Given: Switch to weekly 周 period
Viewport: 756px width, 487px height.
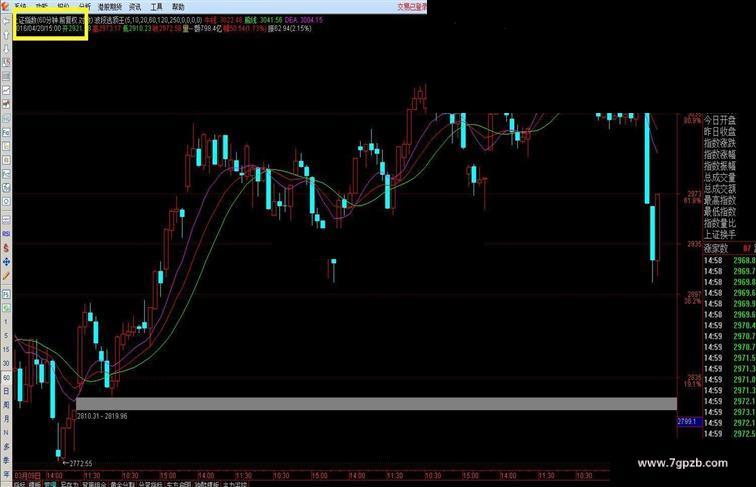Looking at the screenshot, I should [6, 405].
